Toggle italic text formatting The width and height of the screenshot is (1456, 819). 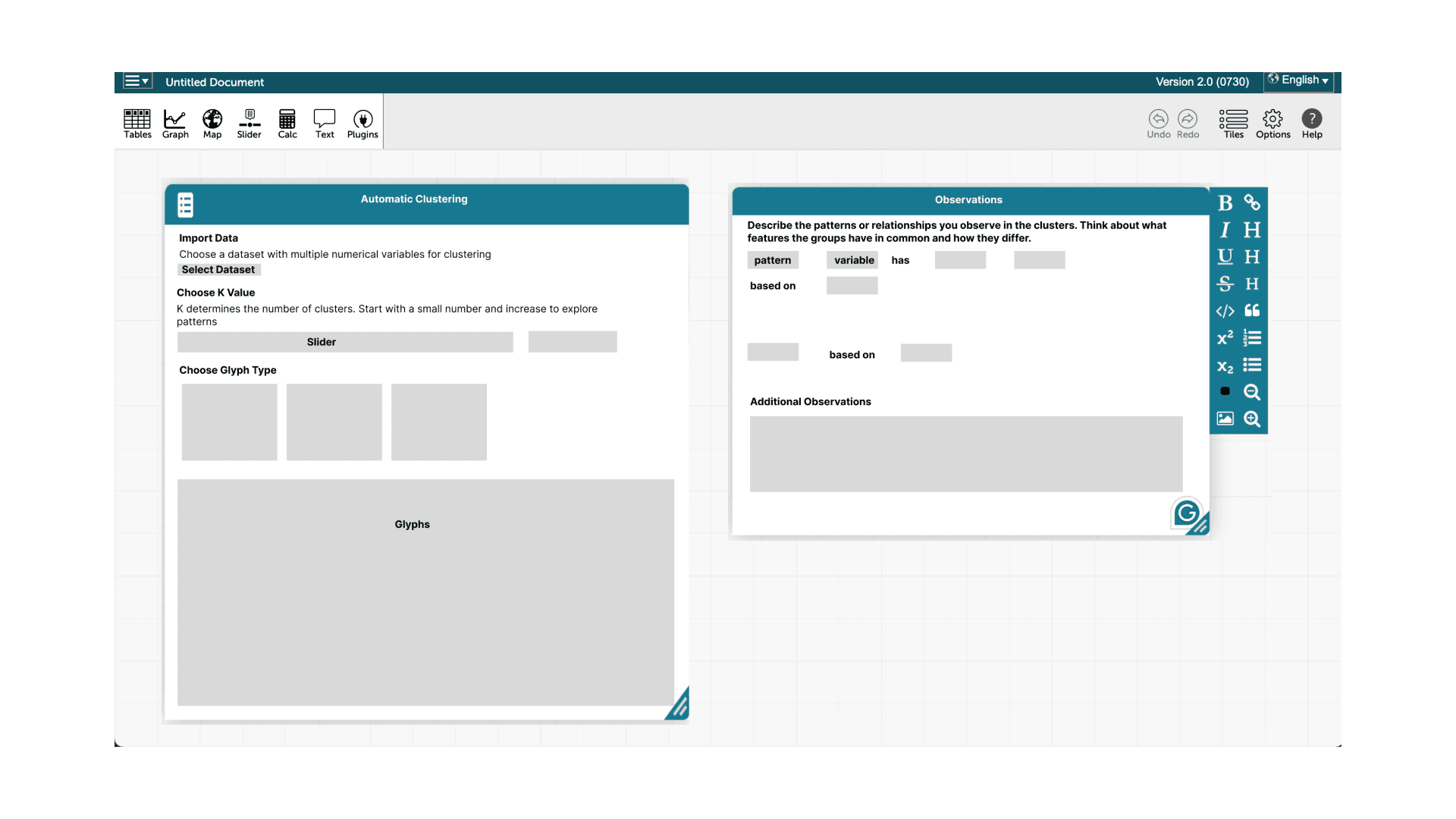point(1225,230)
